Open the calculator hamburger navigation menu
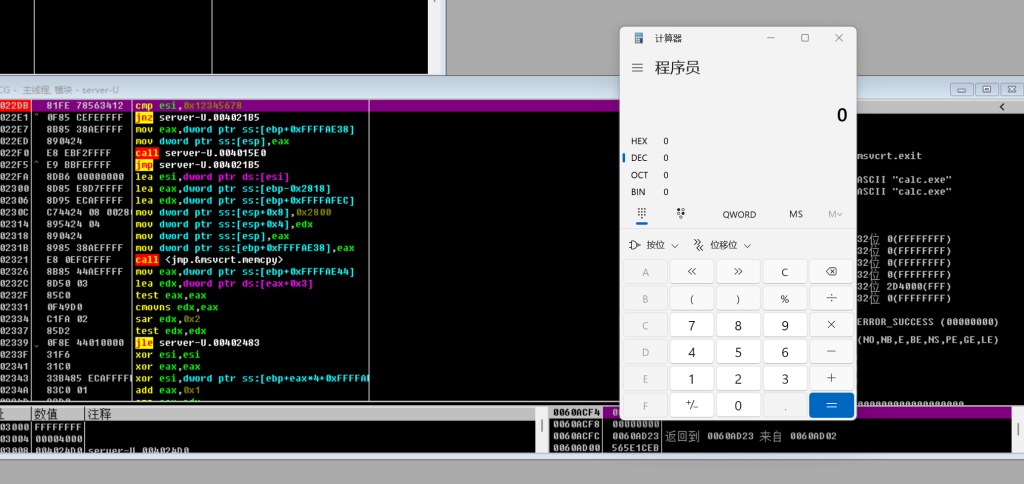The width and height of the screenshot is (1024, 484). coord(637,68)
